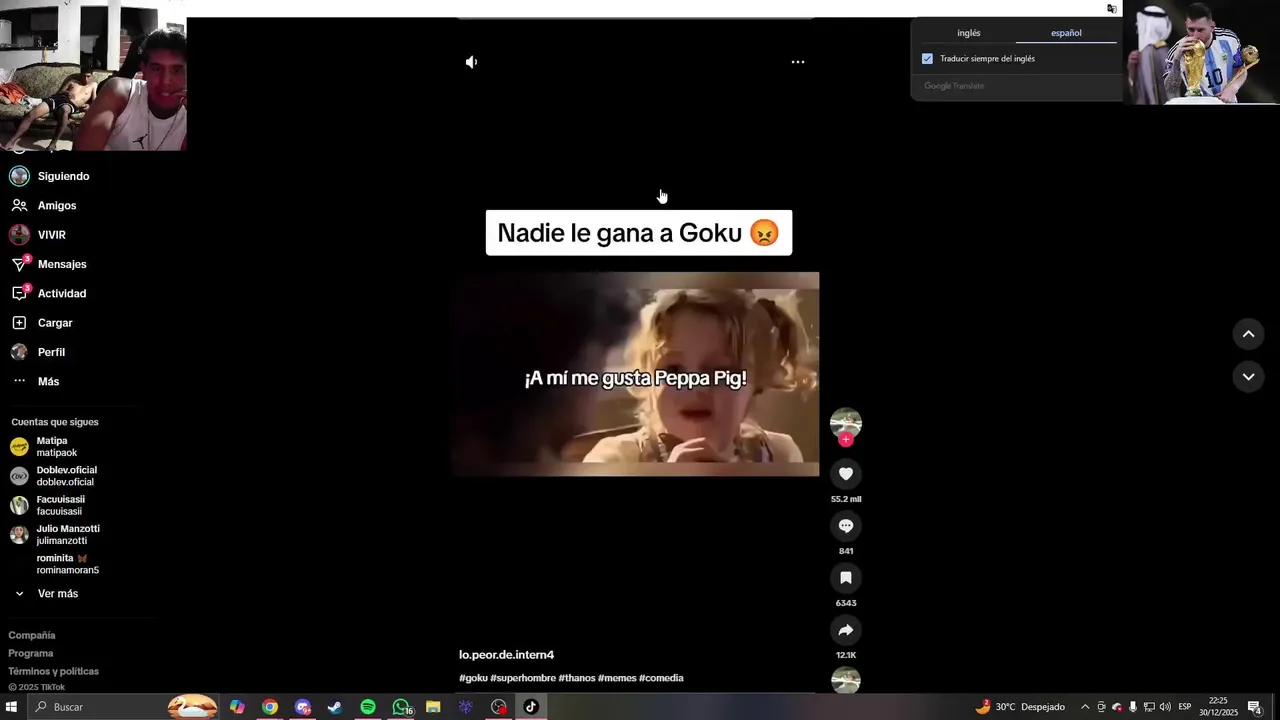Open followed account Facuuisasii
Viewport: 1280px width, 720px height.
[48, 505]
